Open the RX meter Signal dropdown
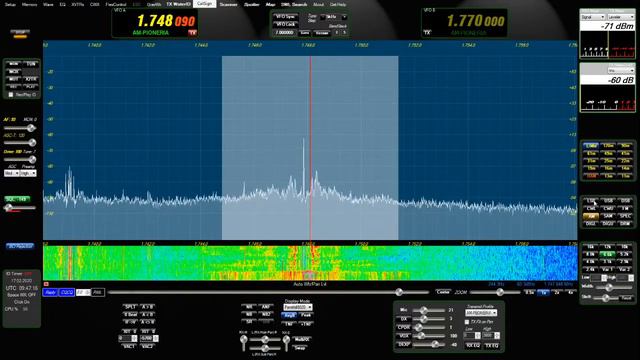640x360 pixels. pyautogui.click(x=593, y=17)
